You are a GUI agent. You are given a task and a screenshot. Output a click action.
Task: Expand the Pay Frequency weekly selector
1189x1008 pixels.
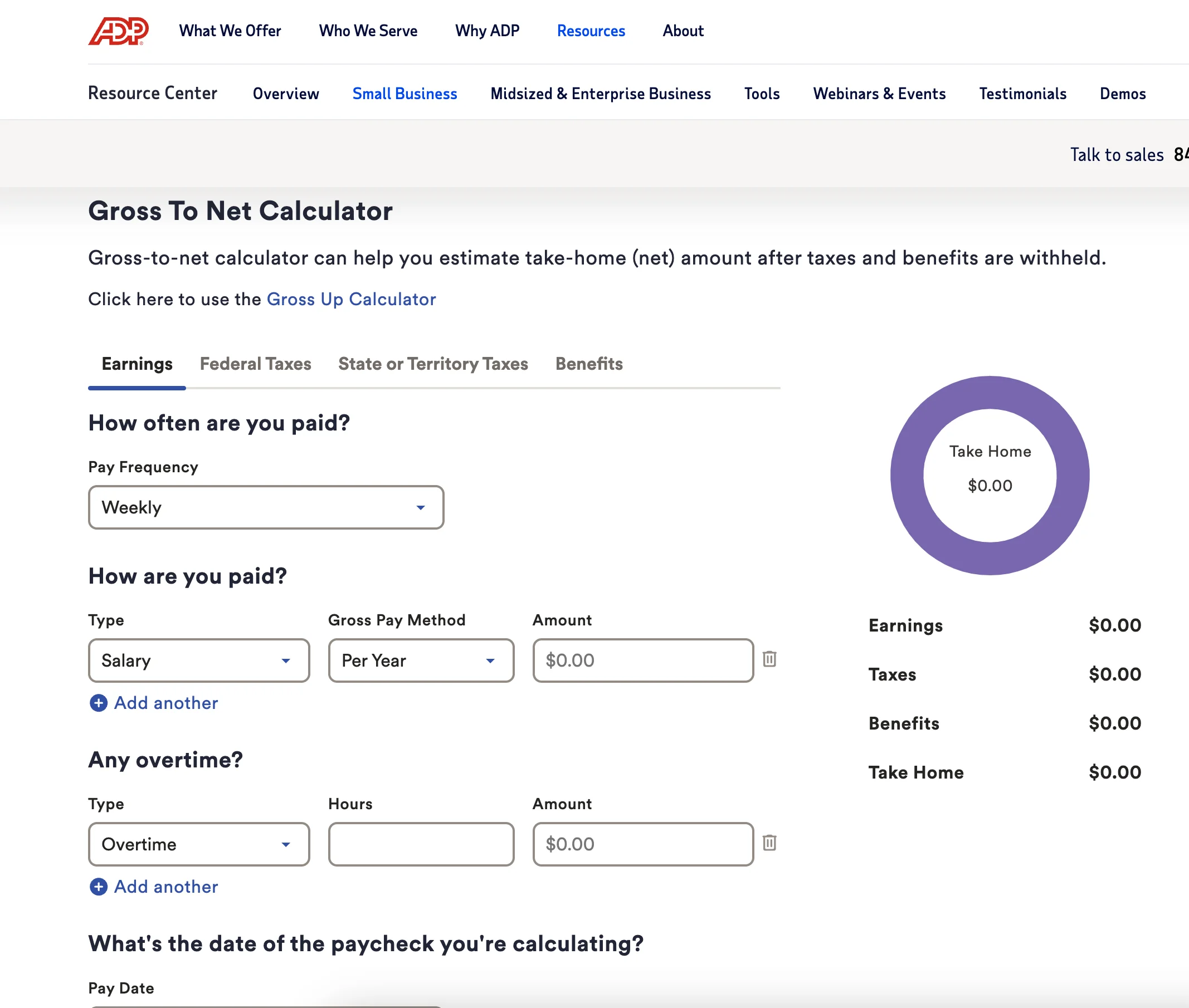[266, 506]
